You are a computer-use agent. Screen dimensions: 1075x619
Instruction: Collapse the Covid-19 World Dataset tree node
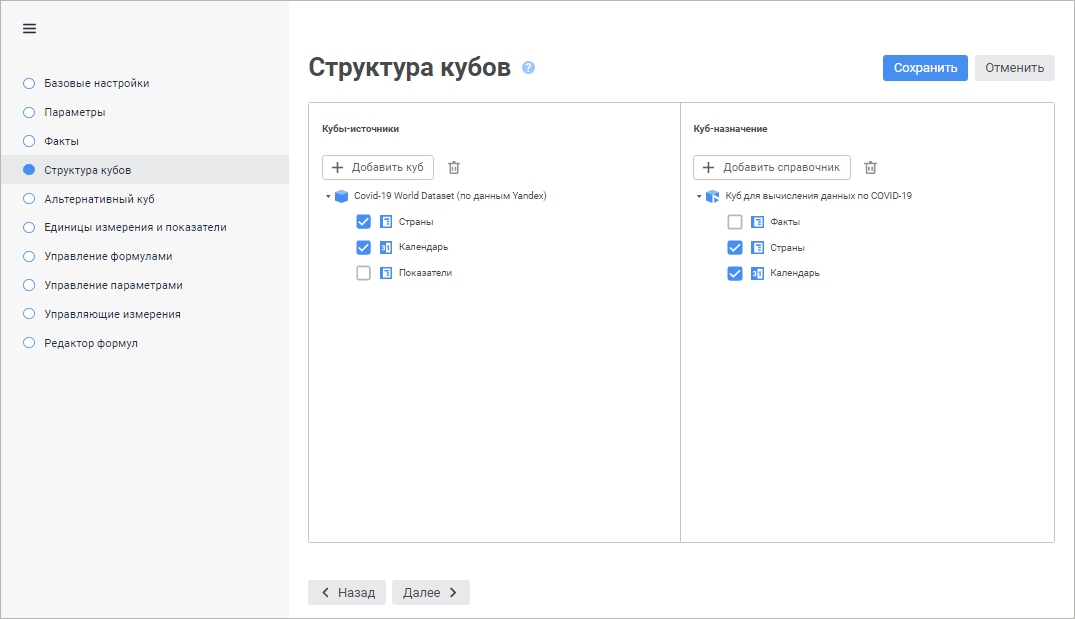coord(328,197)
